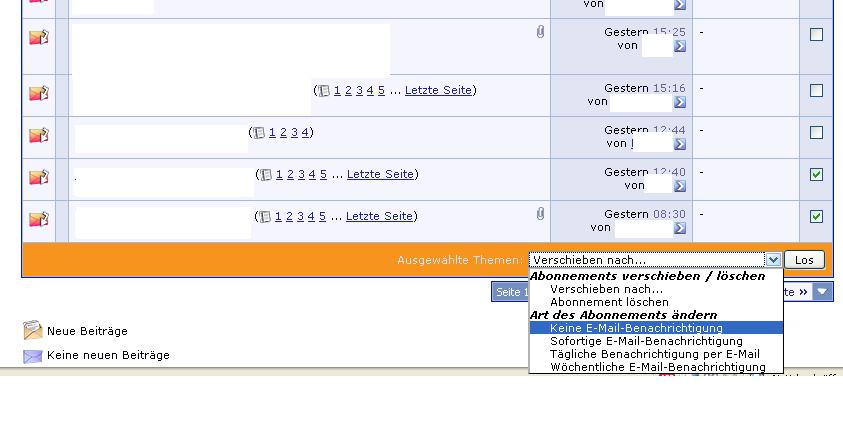The height and width of the screenshot is (448, 843).
Task: Uncheck the checkbox for the Gestern 12:40 thread
Action: coord(816,174)
